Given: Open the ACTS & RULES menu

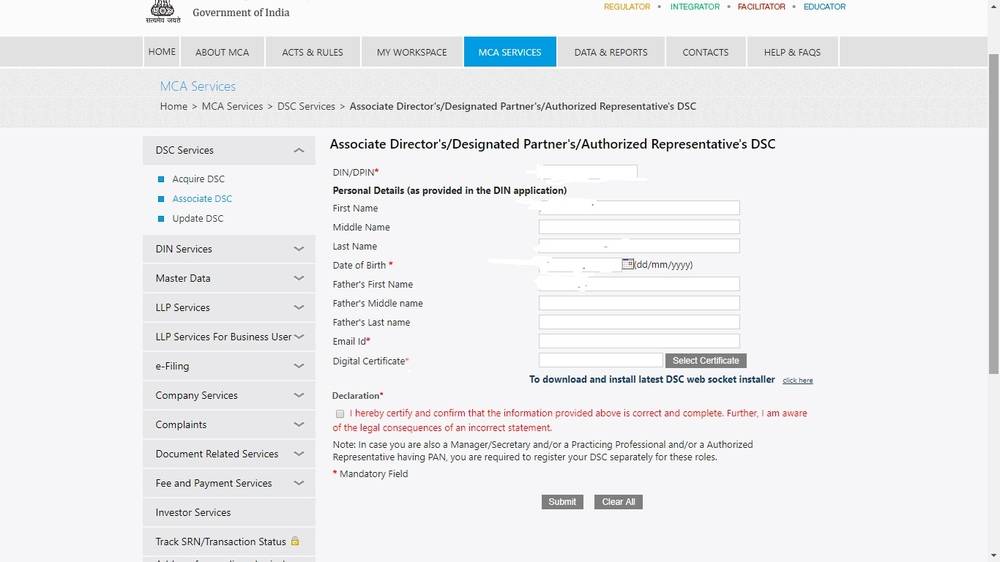Looking at the screenshot, I should coord(312,52).
